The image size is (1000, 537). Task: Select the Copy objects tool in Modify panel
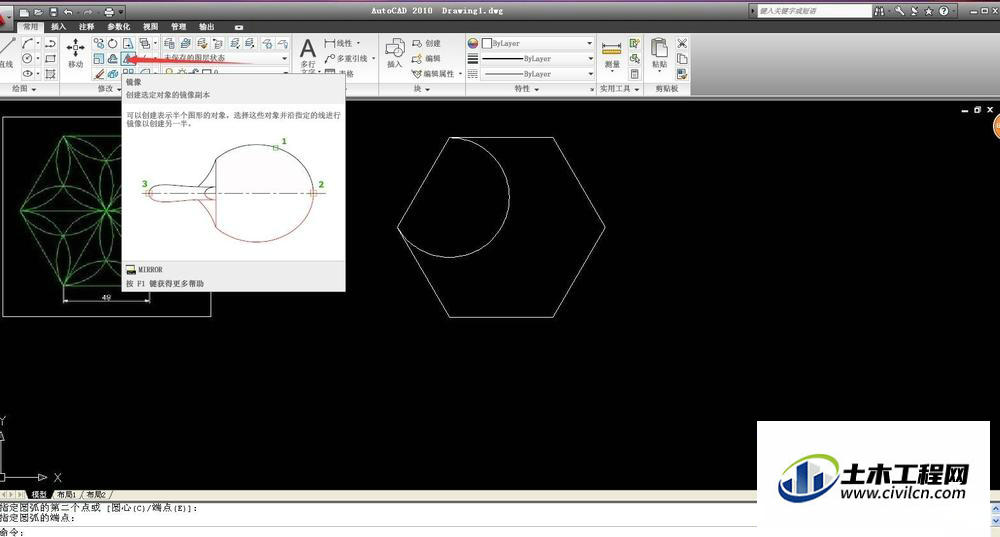click(98, 43)
